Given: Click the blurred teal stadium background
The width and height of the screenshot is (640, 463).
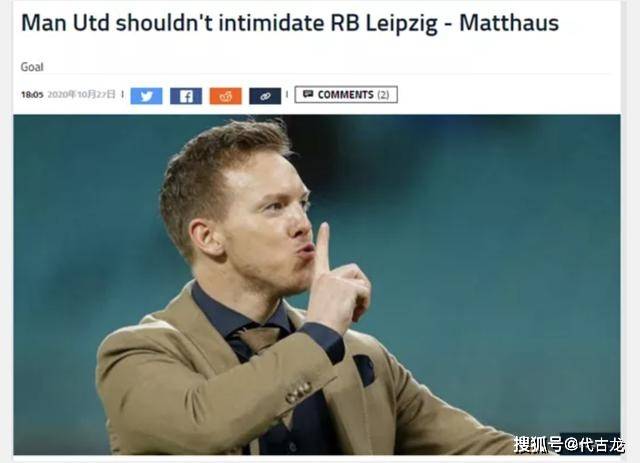Looking at the screenshot, I should tap(490, 245).
